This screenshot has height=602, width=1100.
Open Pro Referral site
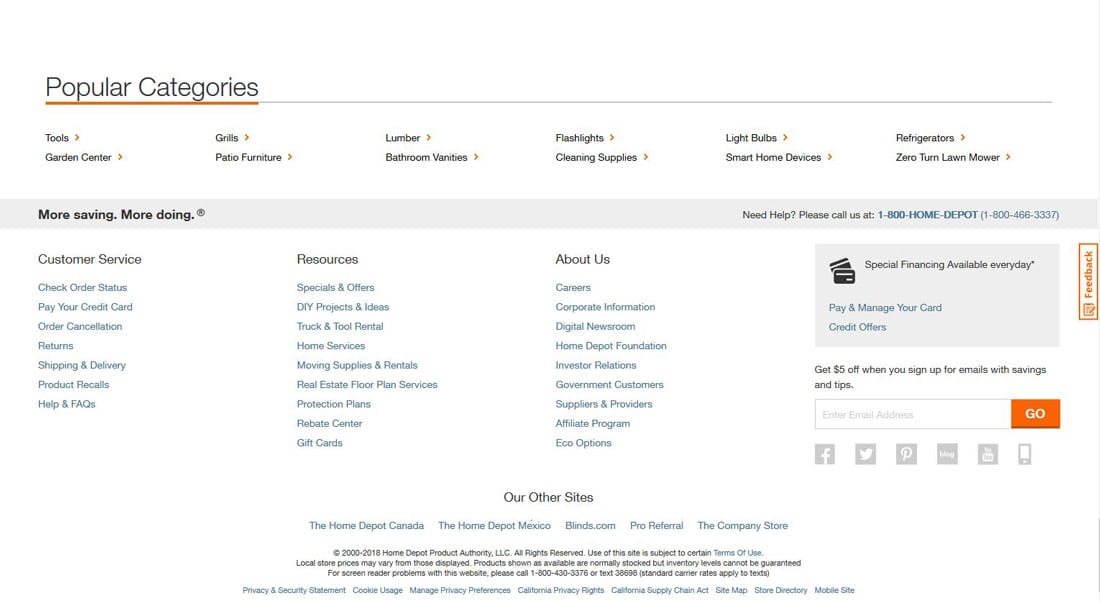click(x=657, y=526)
